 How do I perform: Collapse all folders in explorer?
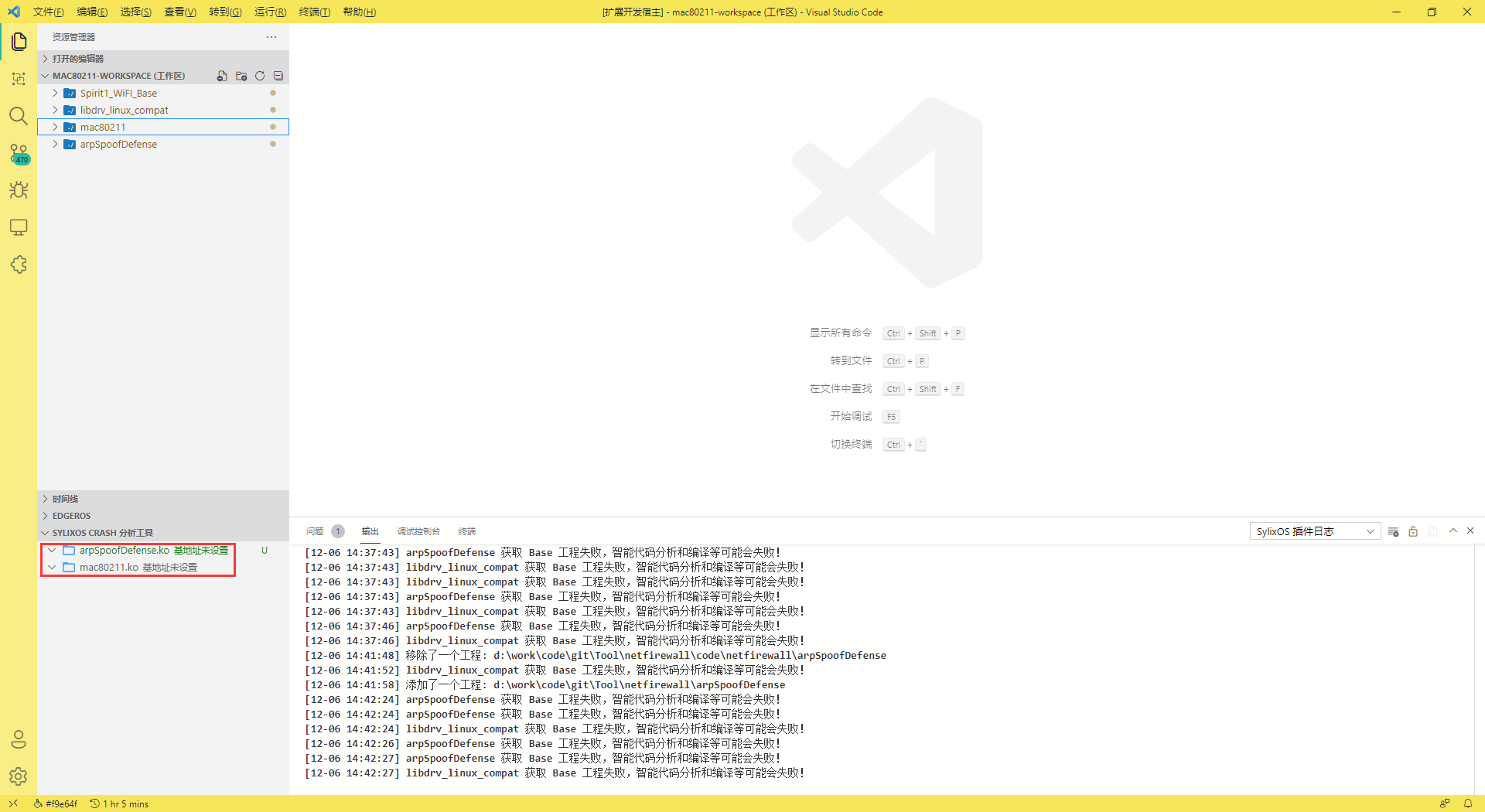(x=278, y=76)
